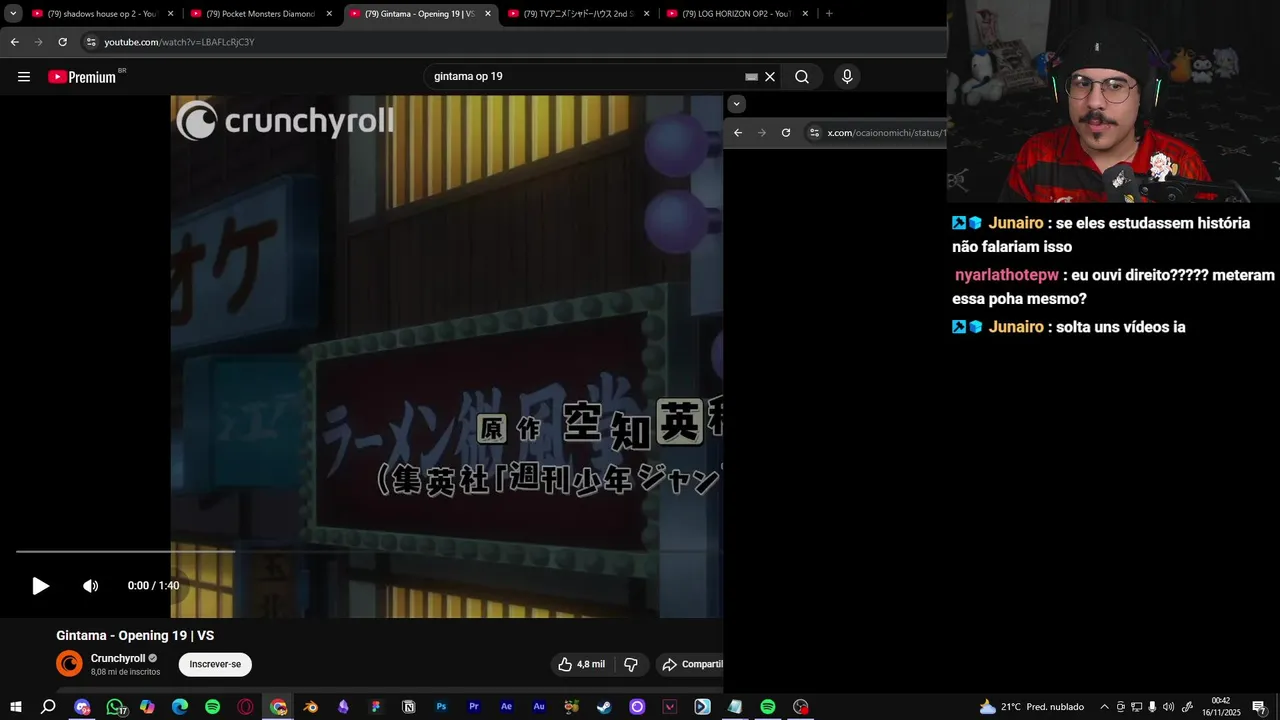Image resolution: width=1280 pixels, height=720 pixels.
Task: Open the clock showing 00:42
Action: pyautogui.click(x=1220, y=707)
